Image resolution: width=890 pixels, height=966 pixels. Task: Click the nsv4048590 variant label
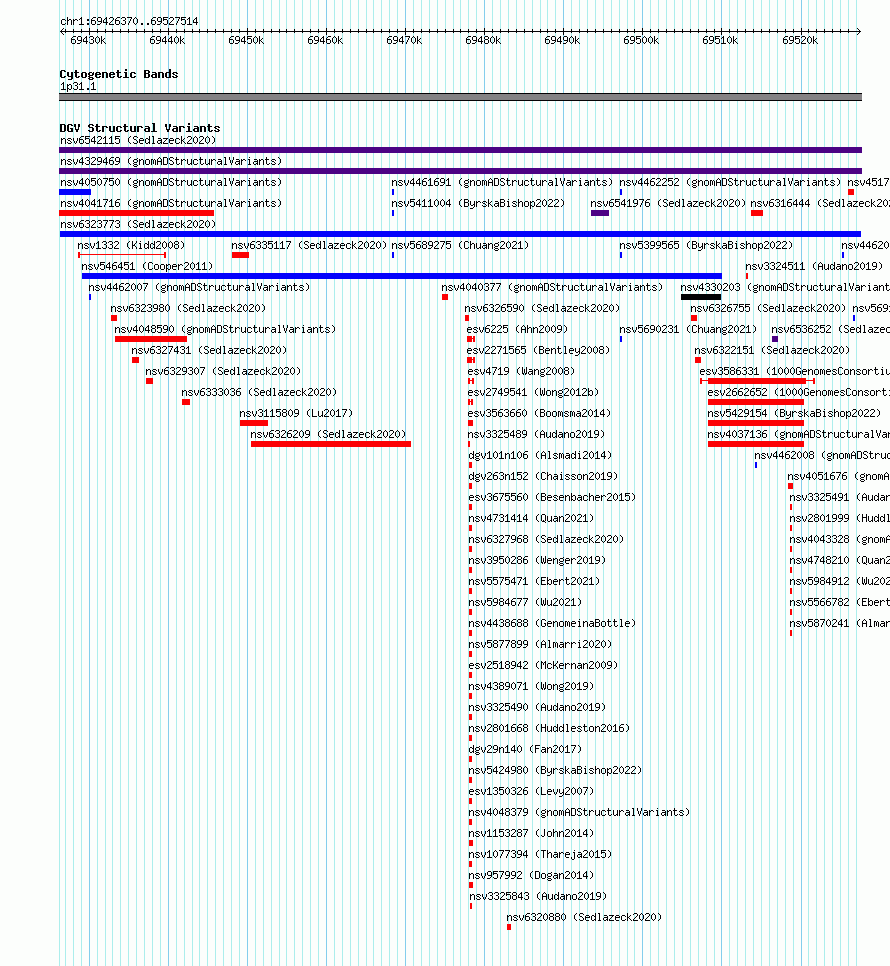point(225,329)
